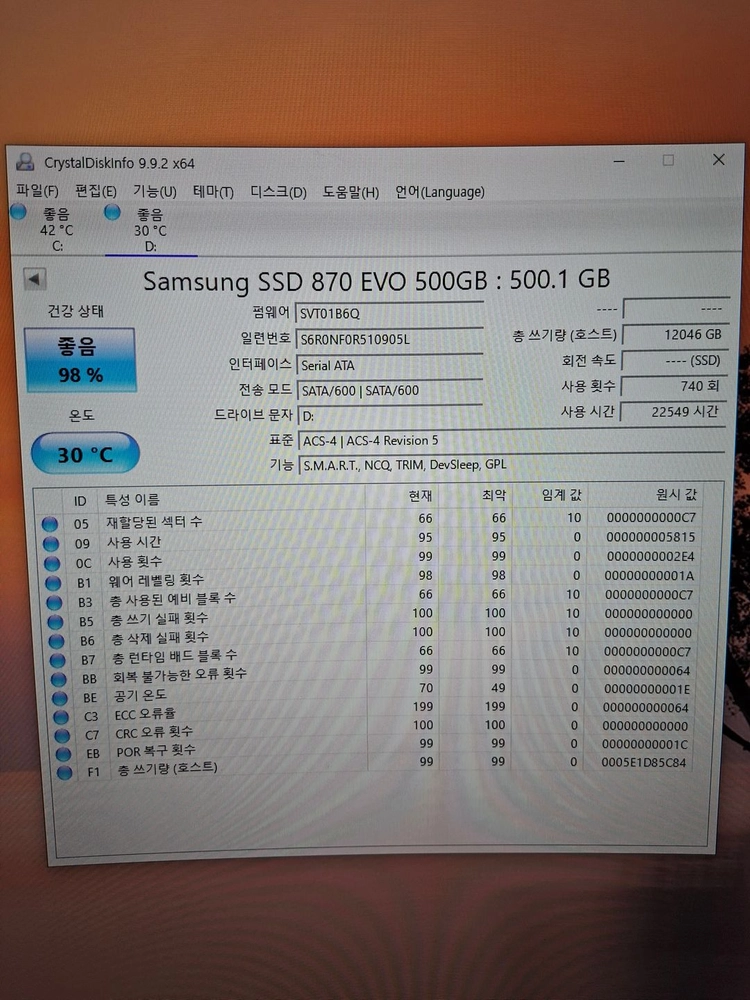Click the previous disk arrow button

coord(34,279)
